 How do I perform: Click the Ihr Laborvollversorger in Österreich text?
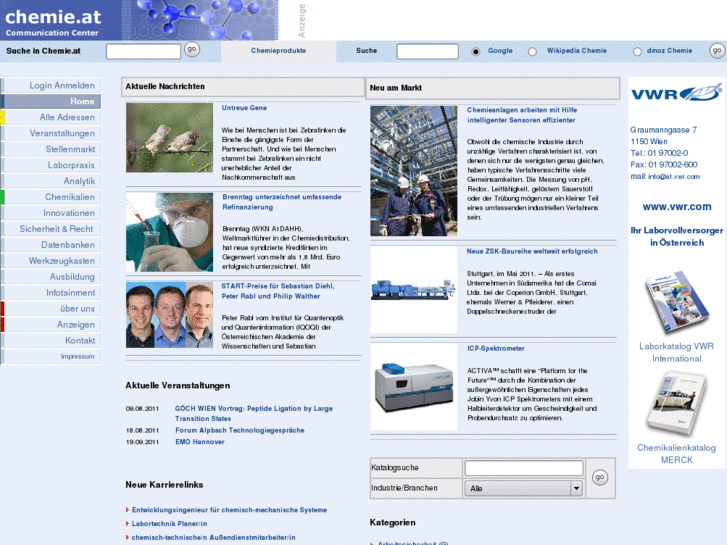click(x=676, y=237)
